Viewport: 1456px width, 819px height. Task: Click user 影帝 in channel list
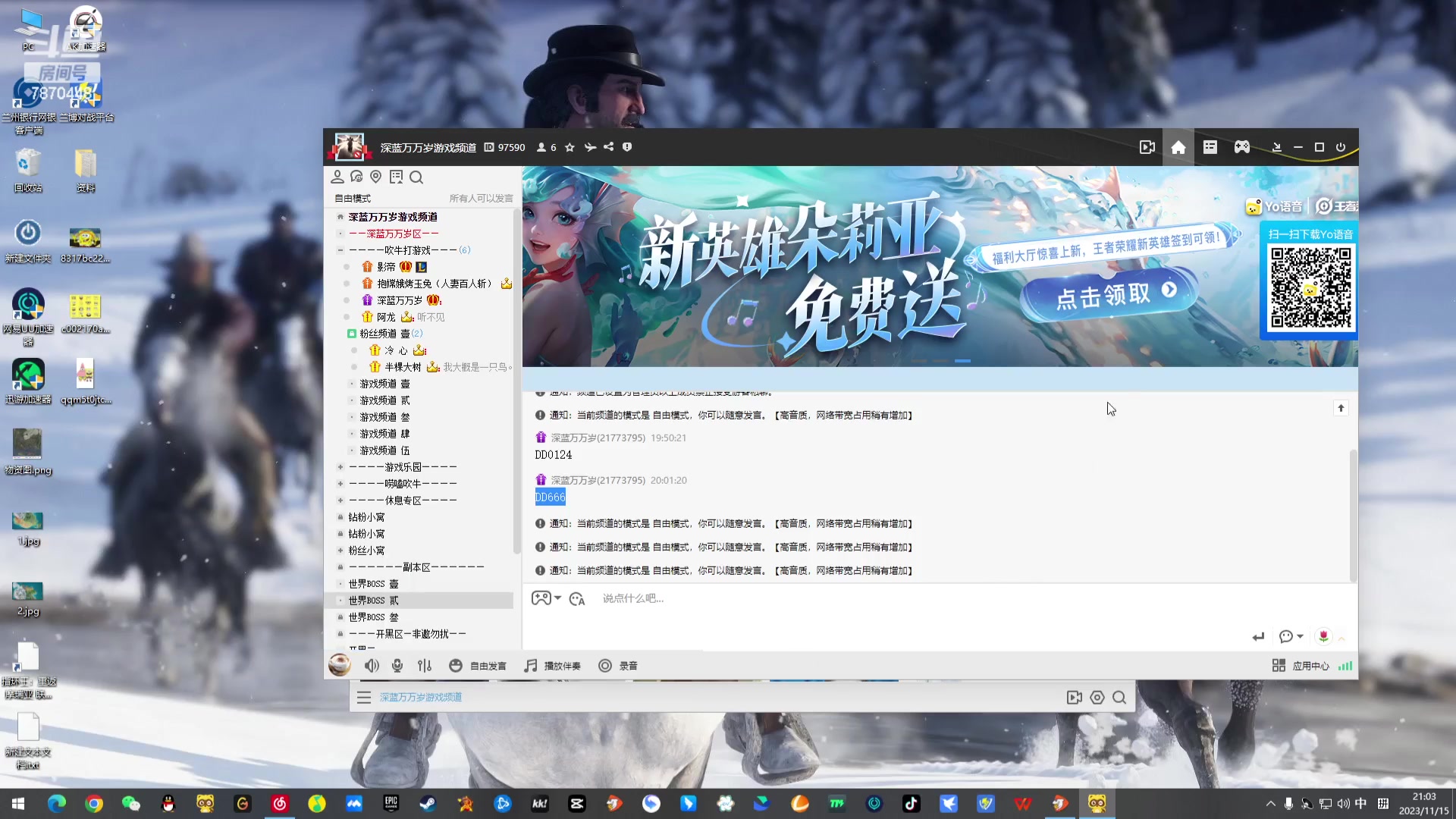click(386, 267)
